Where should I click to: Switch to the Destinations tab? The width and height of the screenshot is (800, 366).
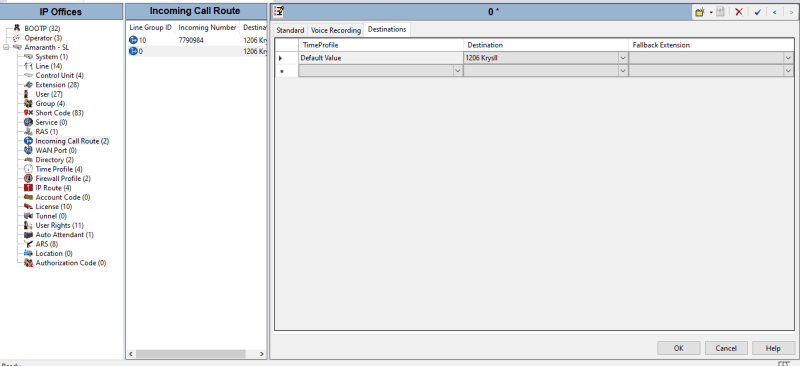coord(387,30)
